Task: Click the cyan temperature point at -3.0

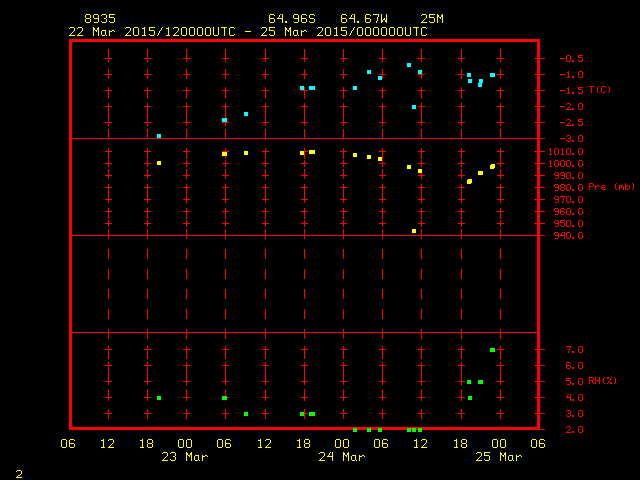Action: coord(159,135)
